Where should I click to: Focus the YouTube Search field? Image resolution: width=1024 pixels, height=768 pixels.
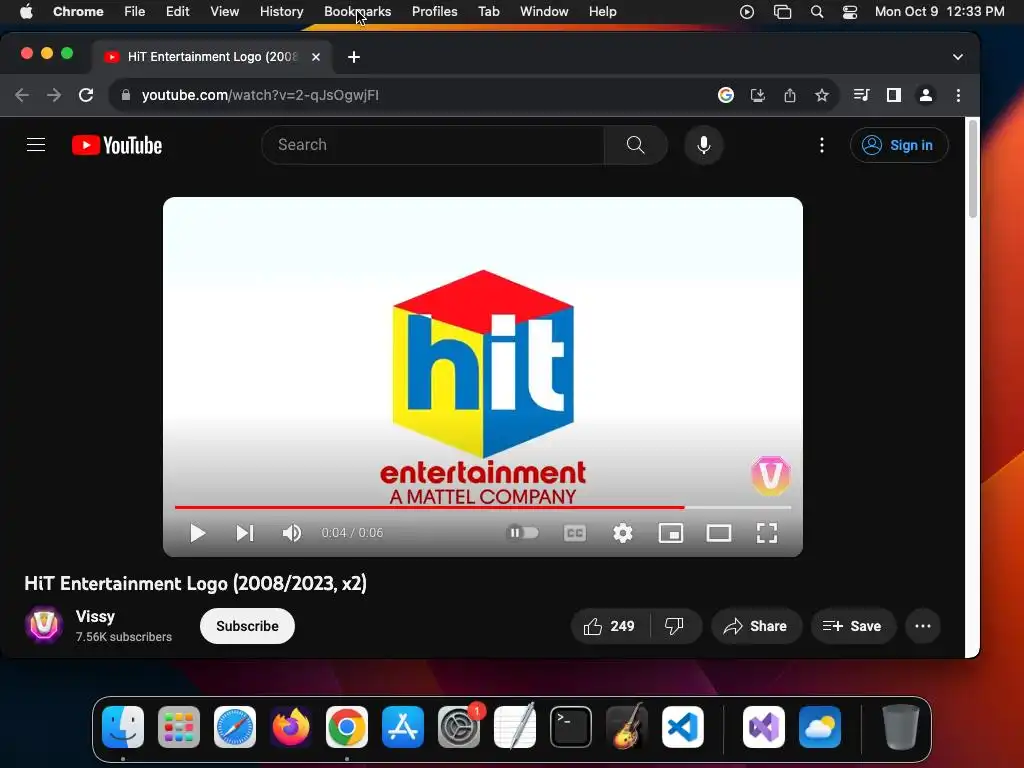click(432, 145)
